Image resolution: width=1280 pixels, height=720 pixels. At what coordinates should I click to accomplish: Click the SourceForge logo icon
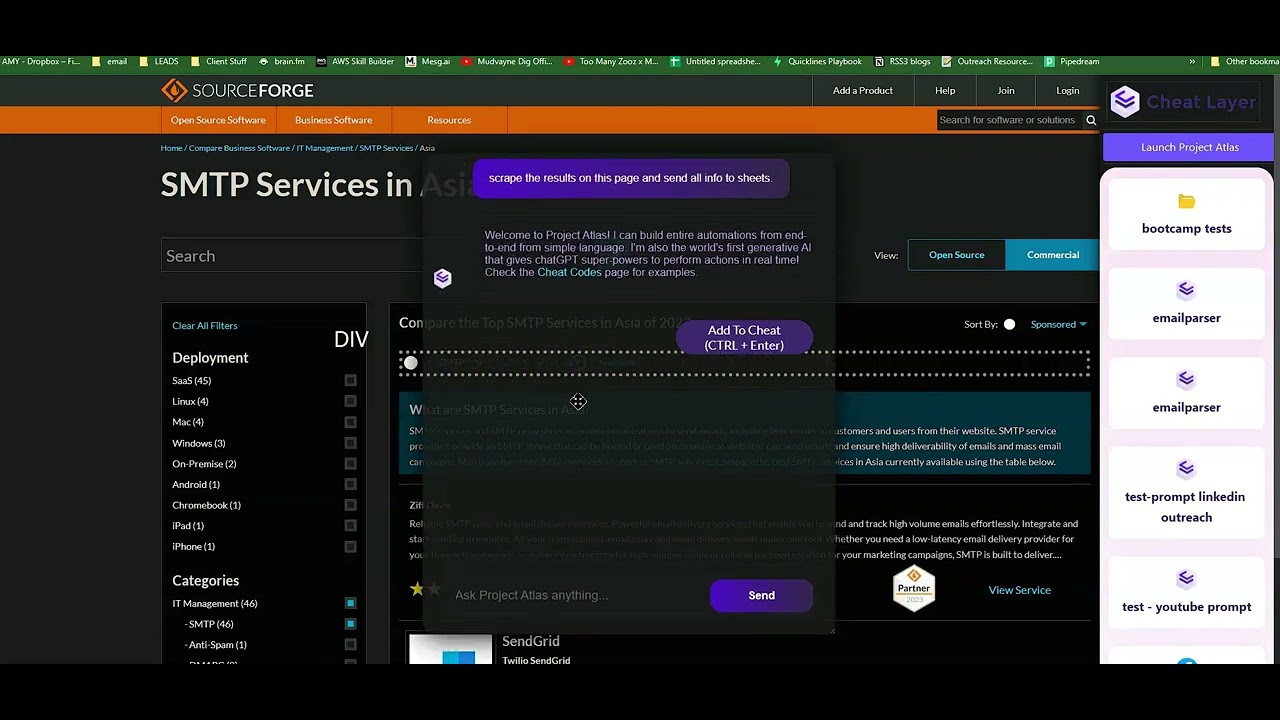[174, 90]
